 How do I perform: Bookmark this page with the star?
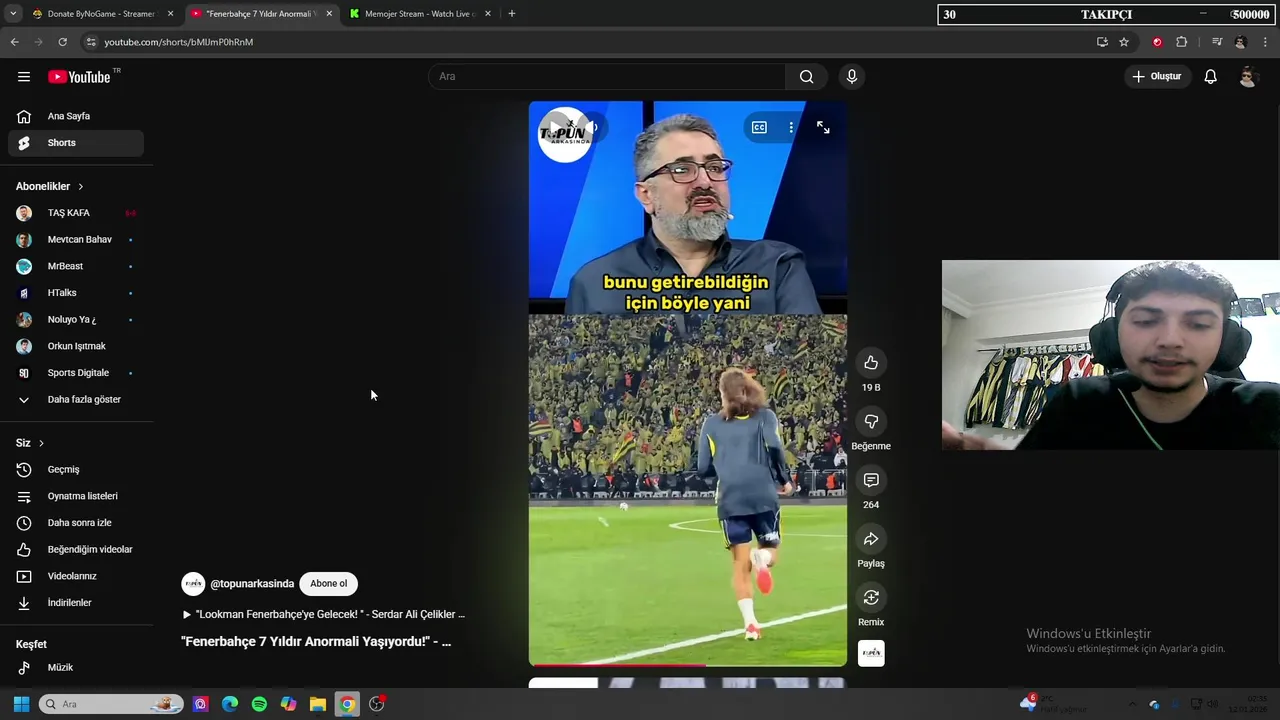(1124, 42)
